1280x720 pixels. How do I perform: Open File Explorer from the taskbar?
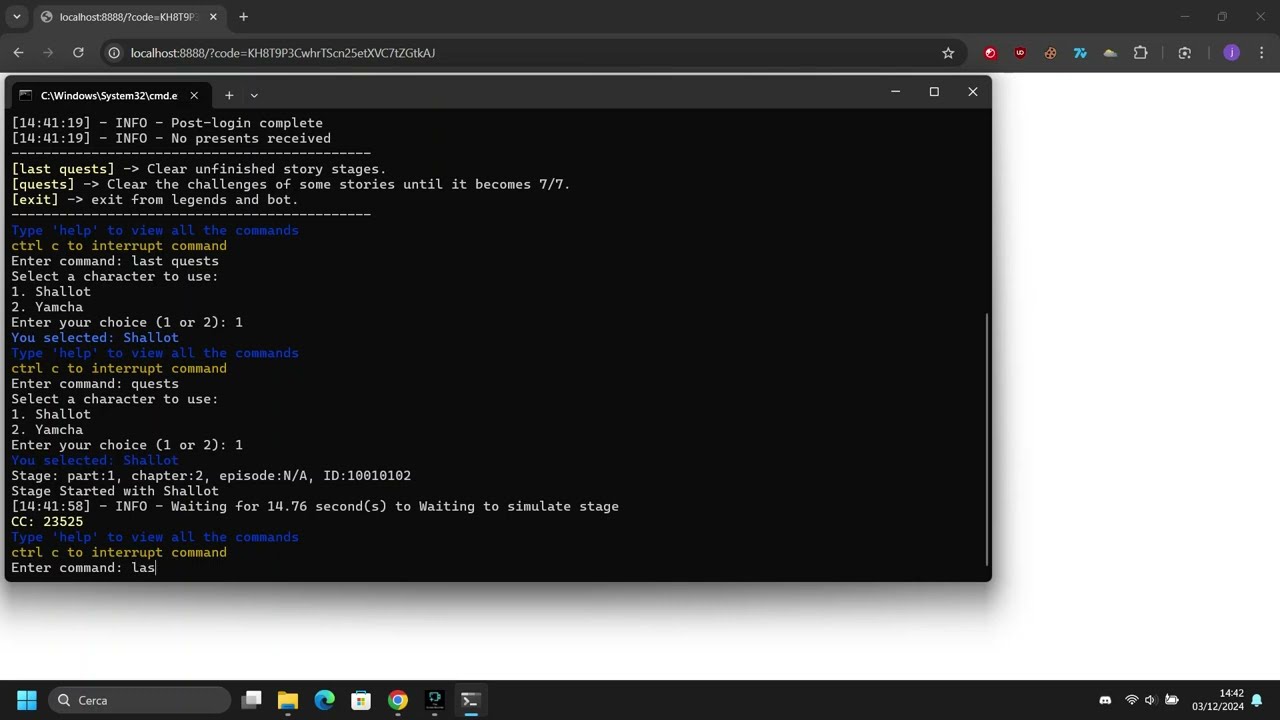[288, 700]
